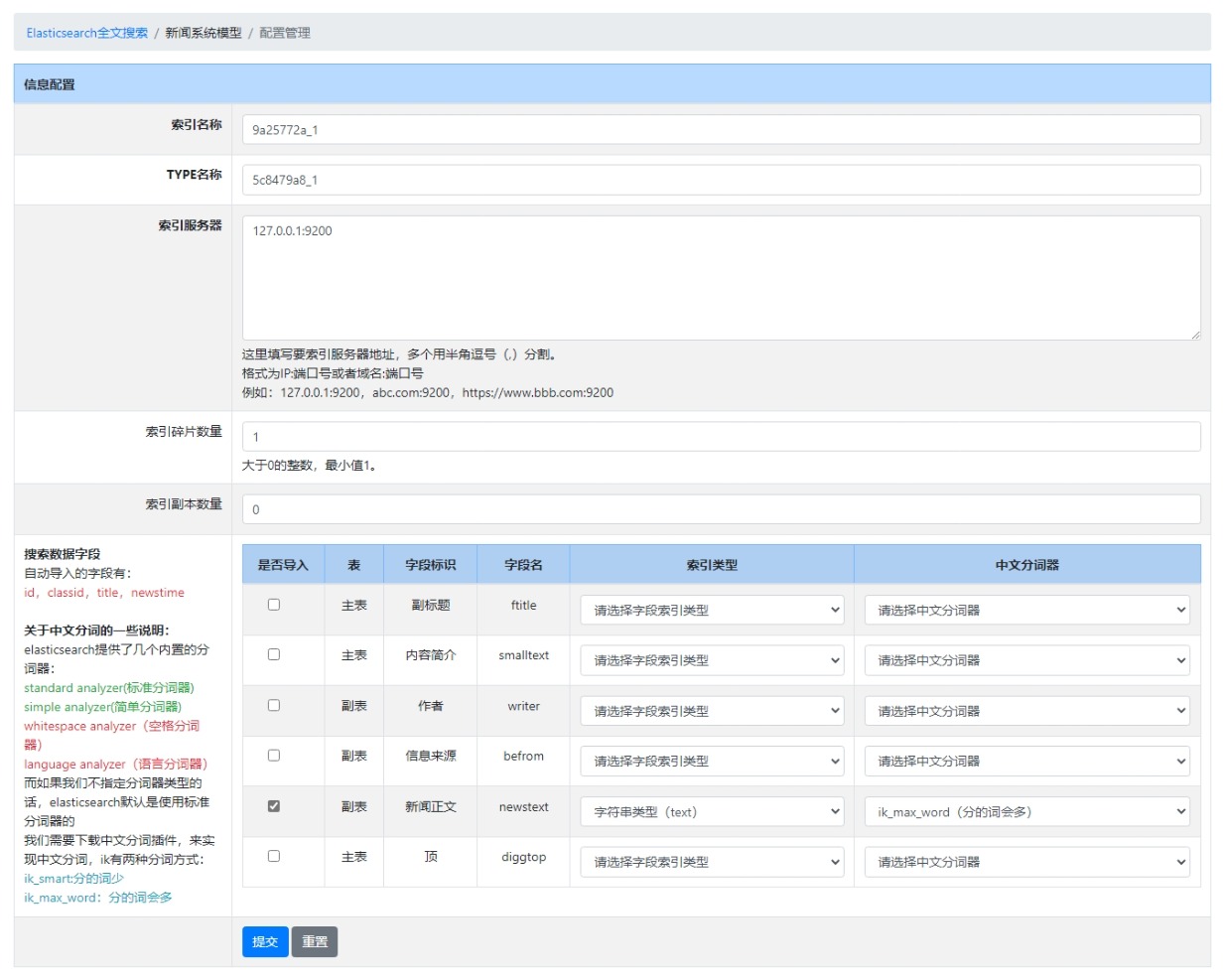
Task: Open index type dropdown for writer
Action: point(712,711)
